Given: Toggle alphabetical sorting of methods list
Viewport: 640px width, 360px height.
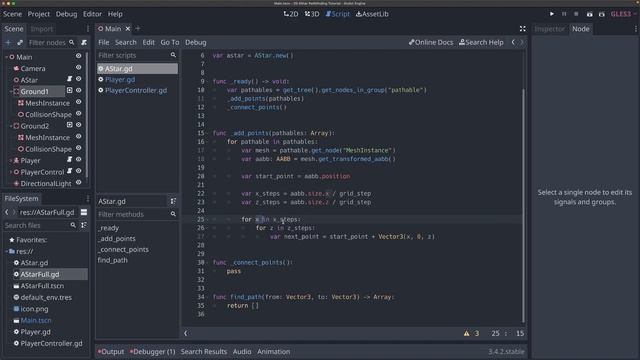Looking at the screenshot, I should pyautogui.click(x=173, y=201).
